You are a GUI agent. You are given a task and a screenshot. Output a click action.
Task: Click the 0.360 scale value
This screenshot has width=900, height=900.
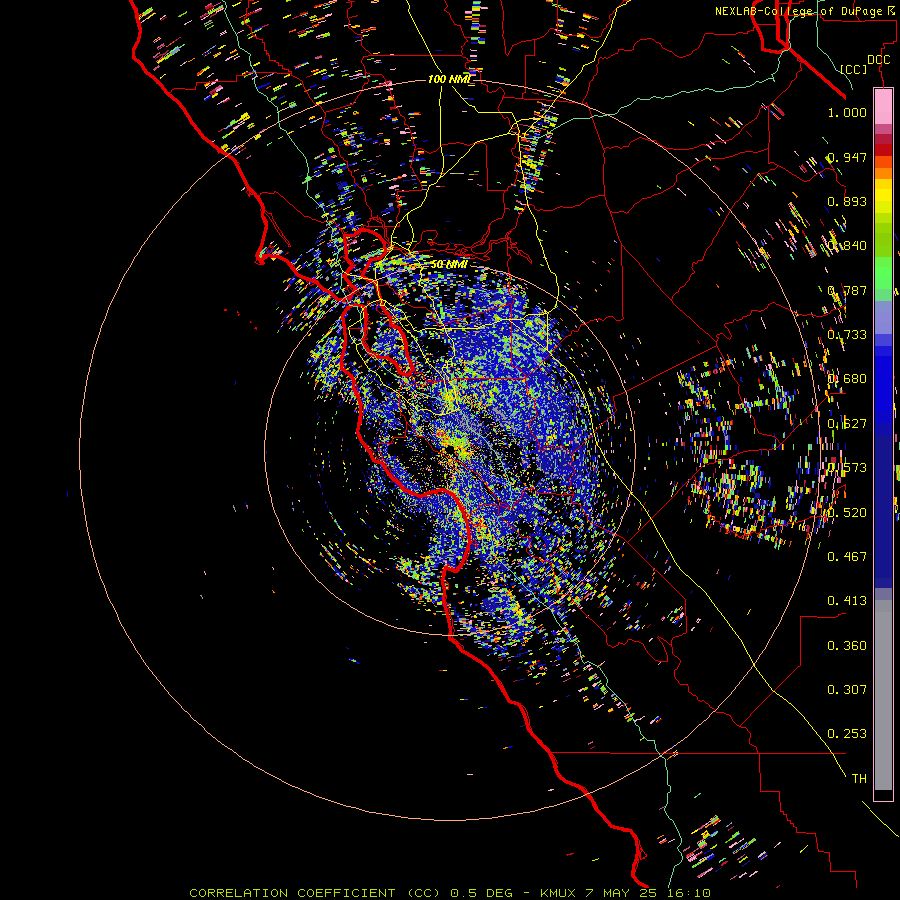click(x=847, y=646)
